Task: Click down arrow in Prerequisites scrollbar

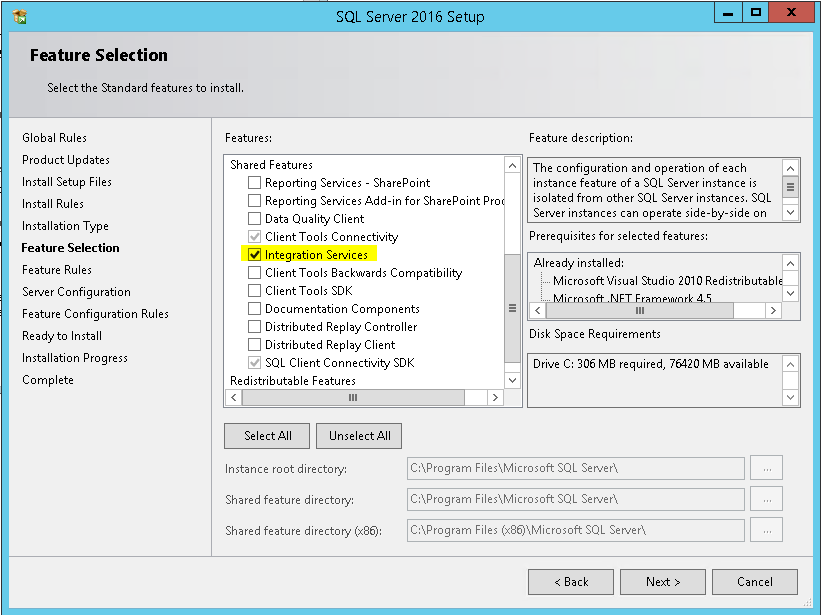Action: click(790, 293)
